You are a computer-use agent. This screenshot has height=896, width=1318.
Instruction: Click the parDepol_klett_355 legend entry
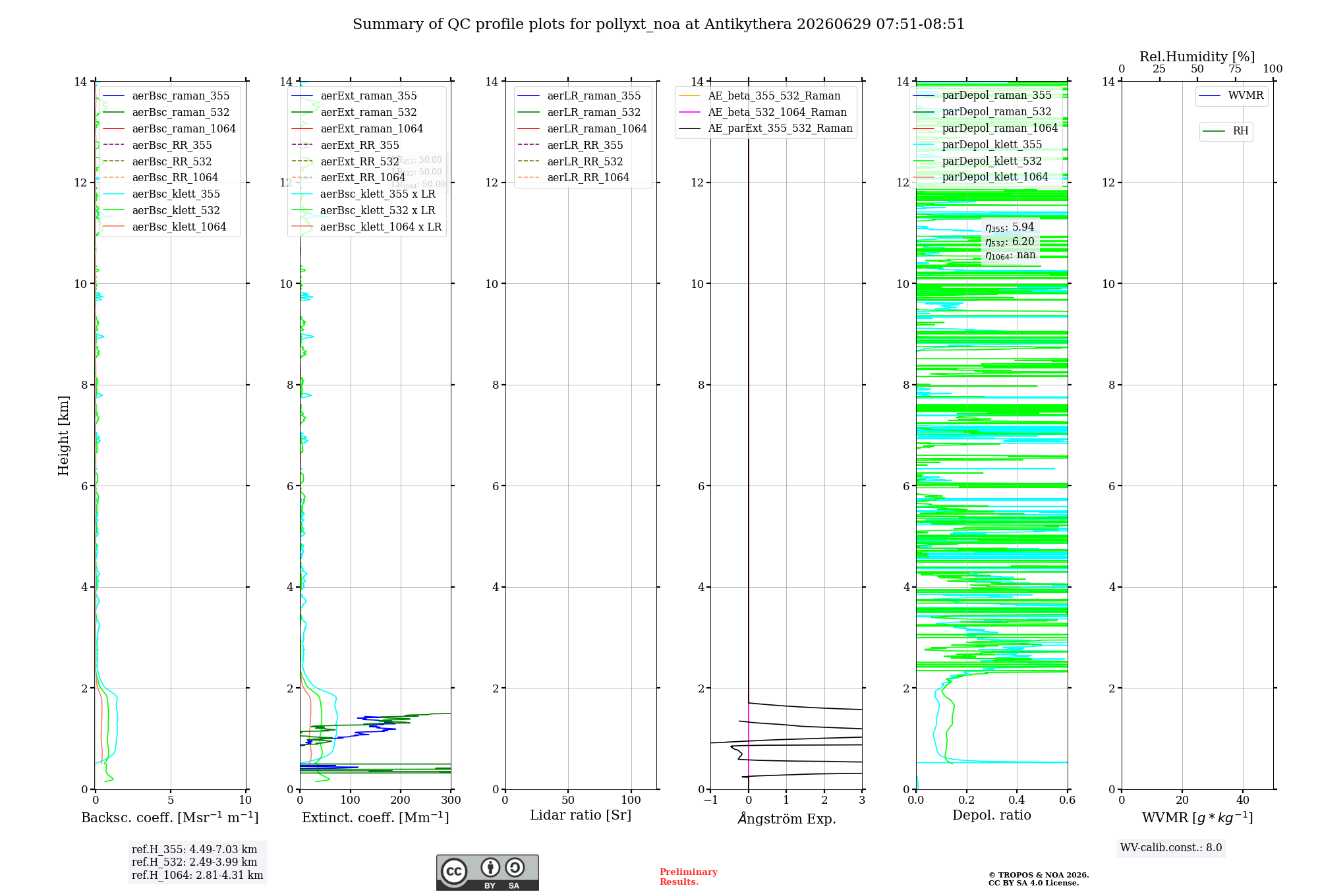tap(978, 145)
